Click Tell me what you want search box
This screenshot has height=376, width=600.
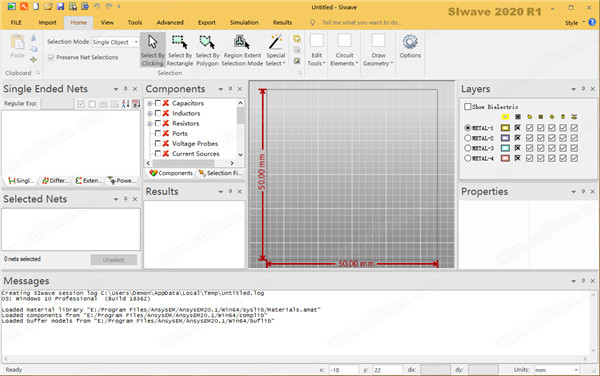[362, 23]
